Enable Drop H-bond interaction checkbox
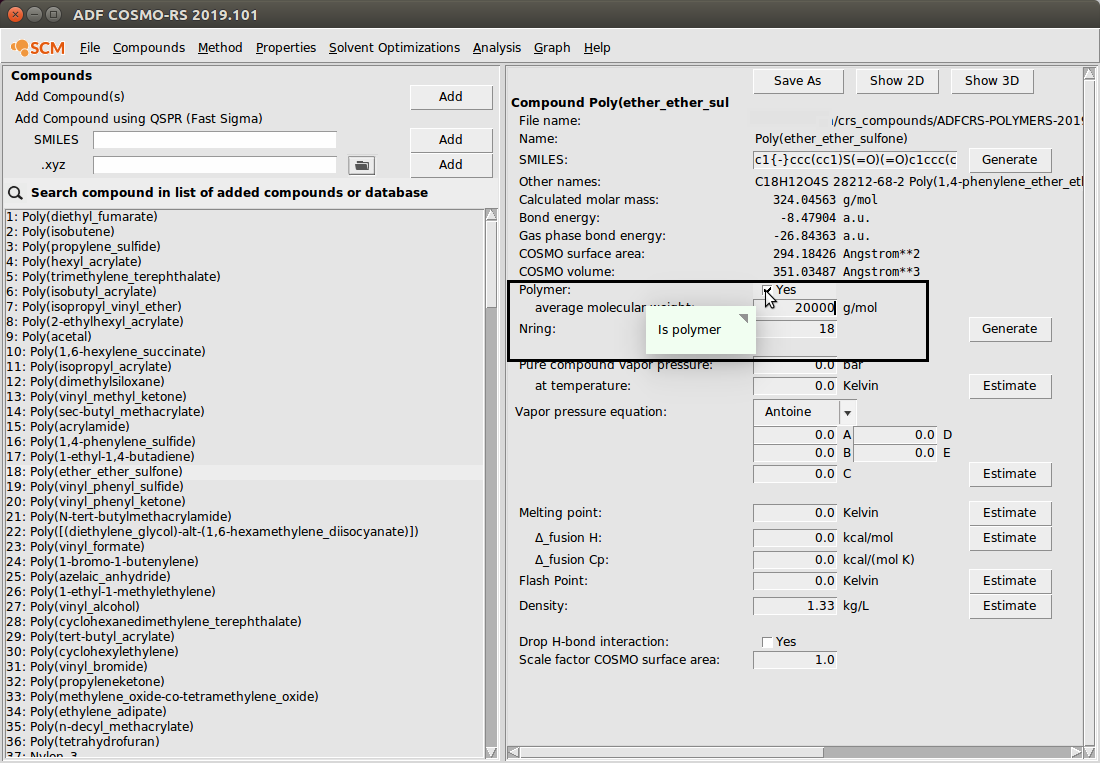 click(x=767, y=642)
